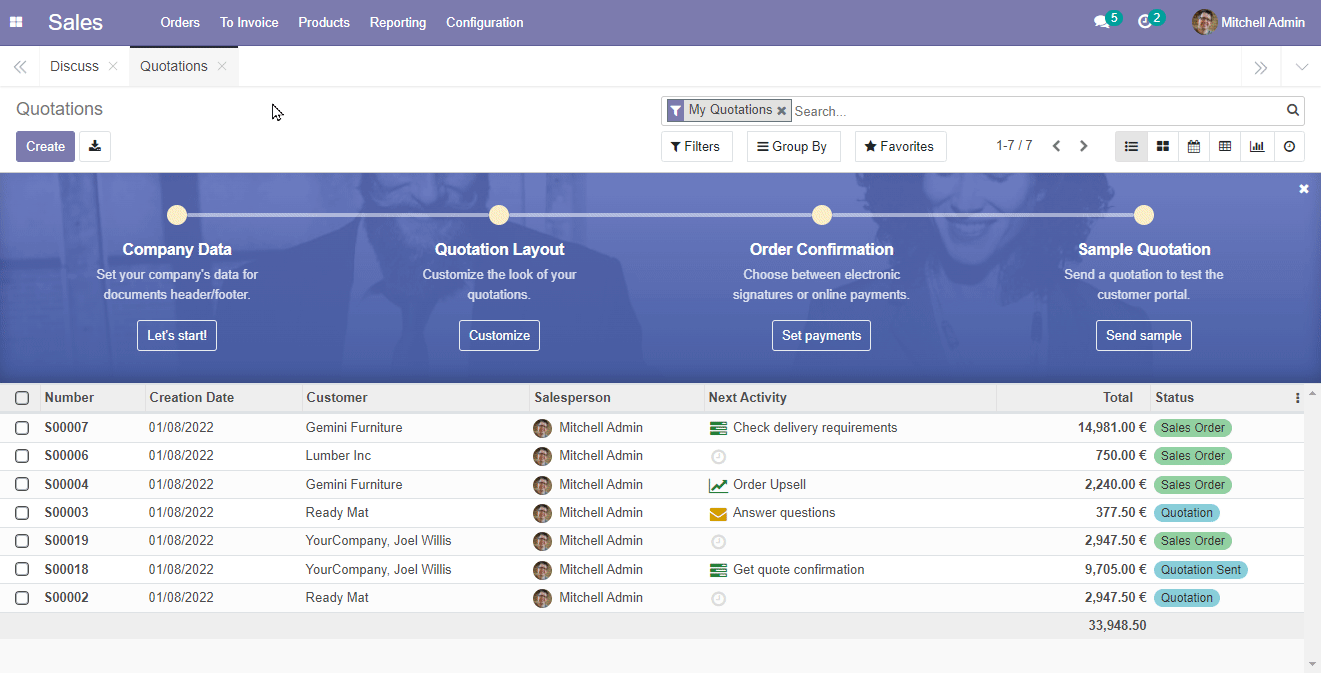
Task: Expand the Favorites dropdown
Action: tap(900, 146)
